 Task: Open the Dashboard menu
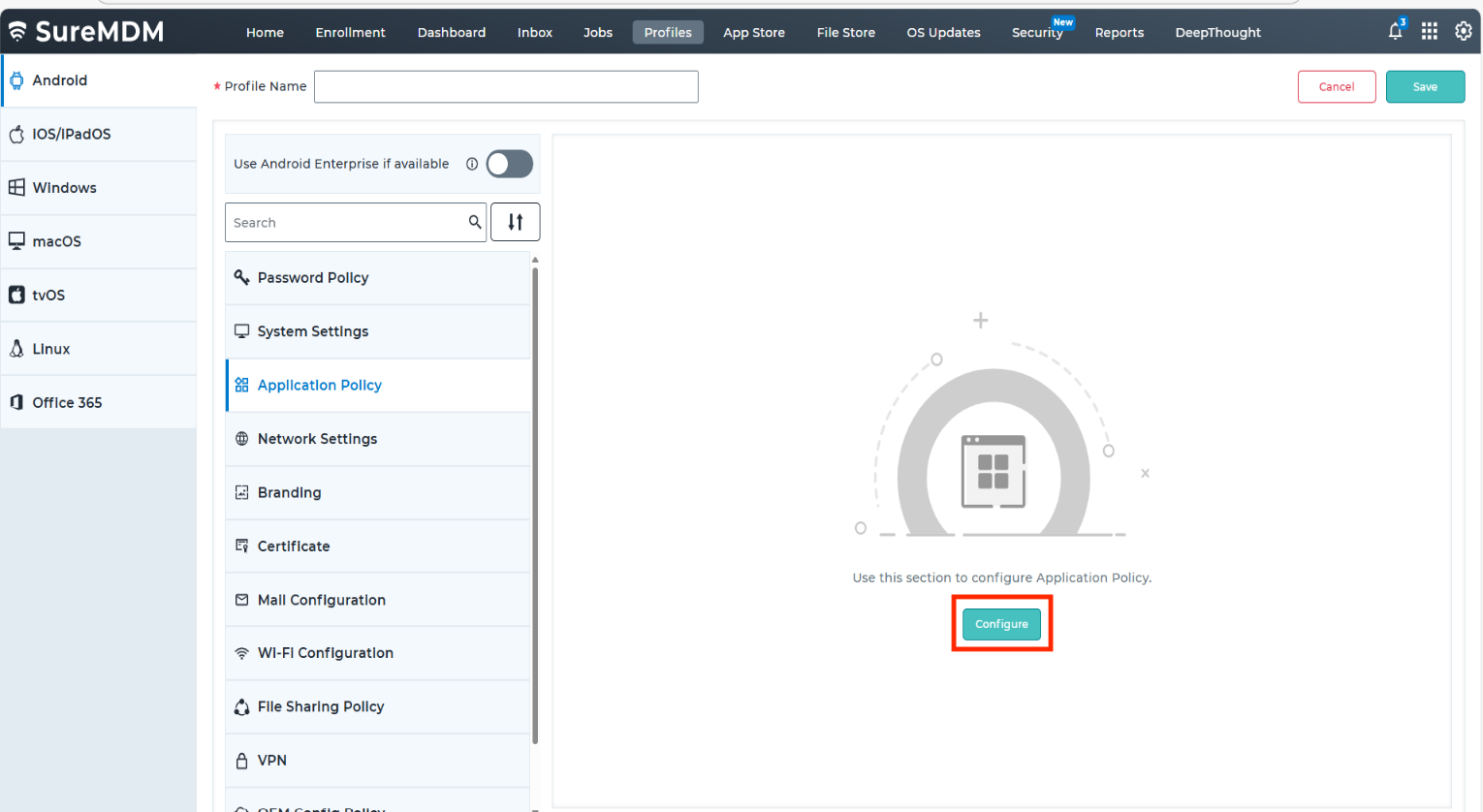click(x=451, y=33)
